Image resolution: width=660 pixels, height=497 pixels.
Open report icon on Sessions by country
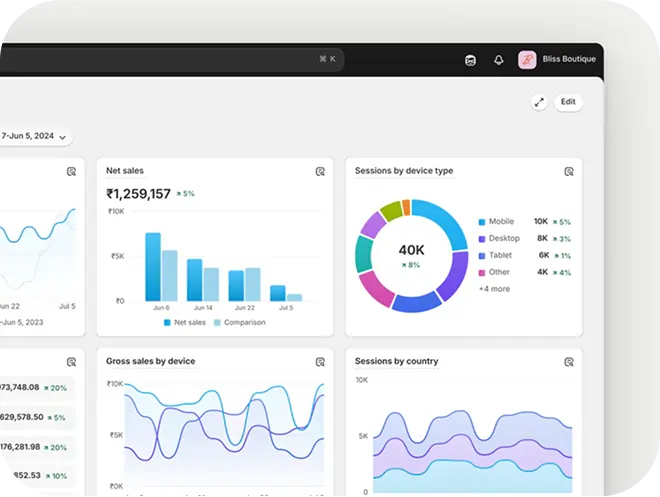568,362
